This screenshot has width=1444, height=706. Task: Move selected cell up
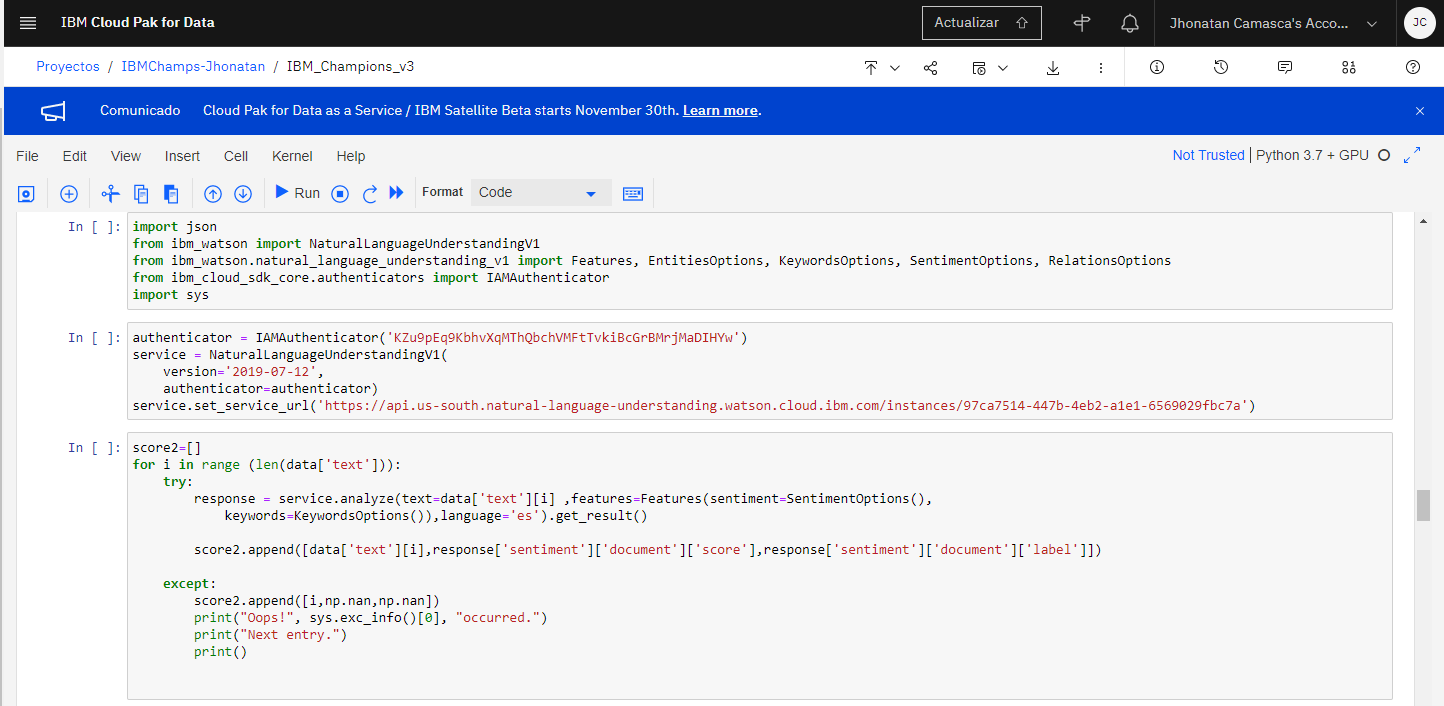coord(213,193)
